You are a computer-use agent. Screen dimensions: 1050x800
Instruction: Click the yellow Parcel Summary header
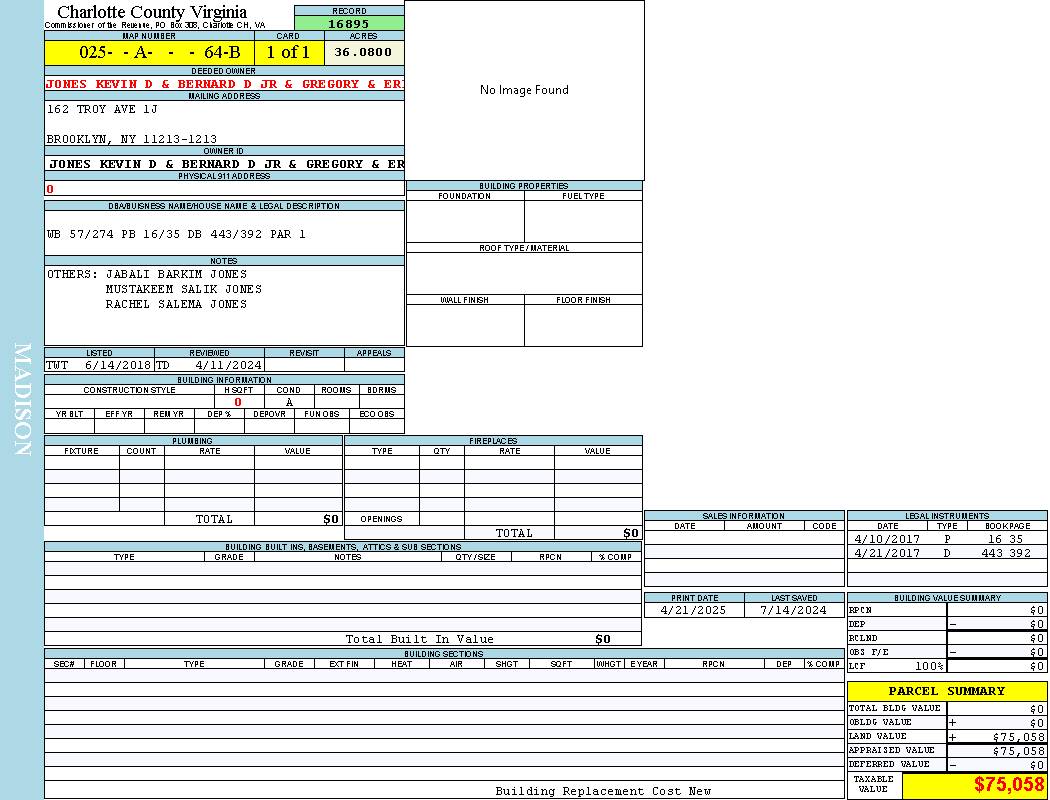coord(946,691)
